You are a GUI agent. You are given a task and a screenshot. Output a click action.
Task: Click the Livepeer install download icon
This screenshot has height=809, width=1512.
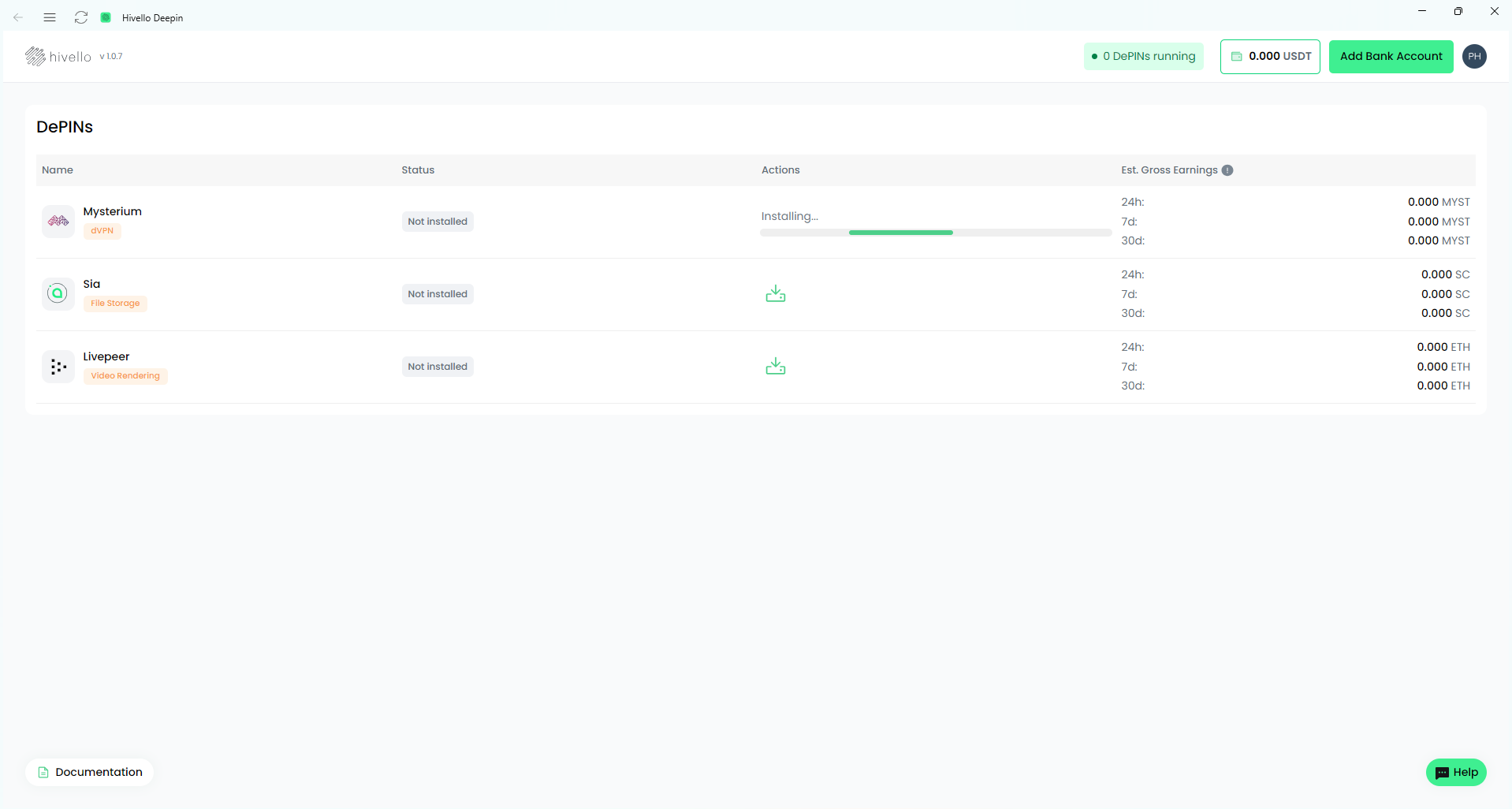pos(775,367)
